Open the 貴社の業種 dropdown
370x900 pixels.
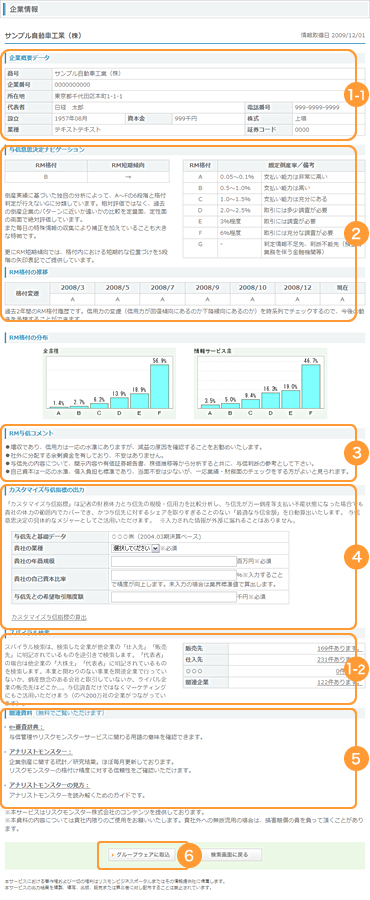(135, 548)
